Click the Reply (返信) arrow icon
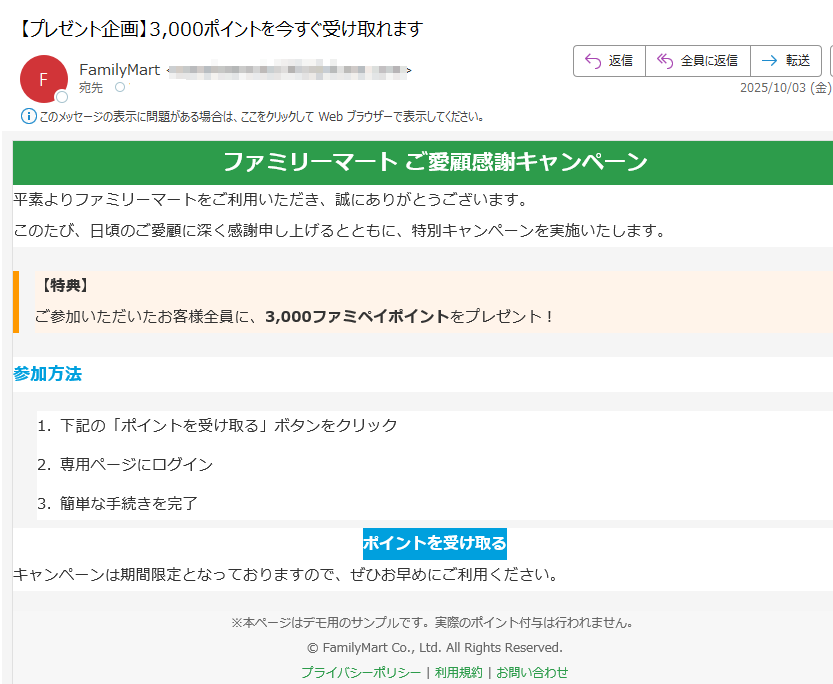 (x=592, y=61)
